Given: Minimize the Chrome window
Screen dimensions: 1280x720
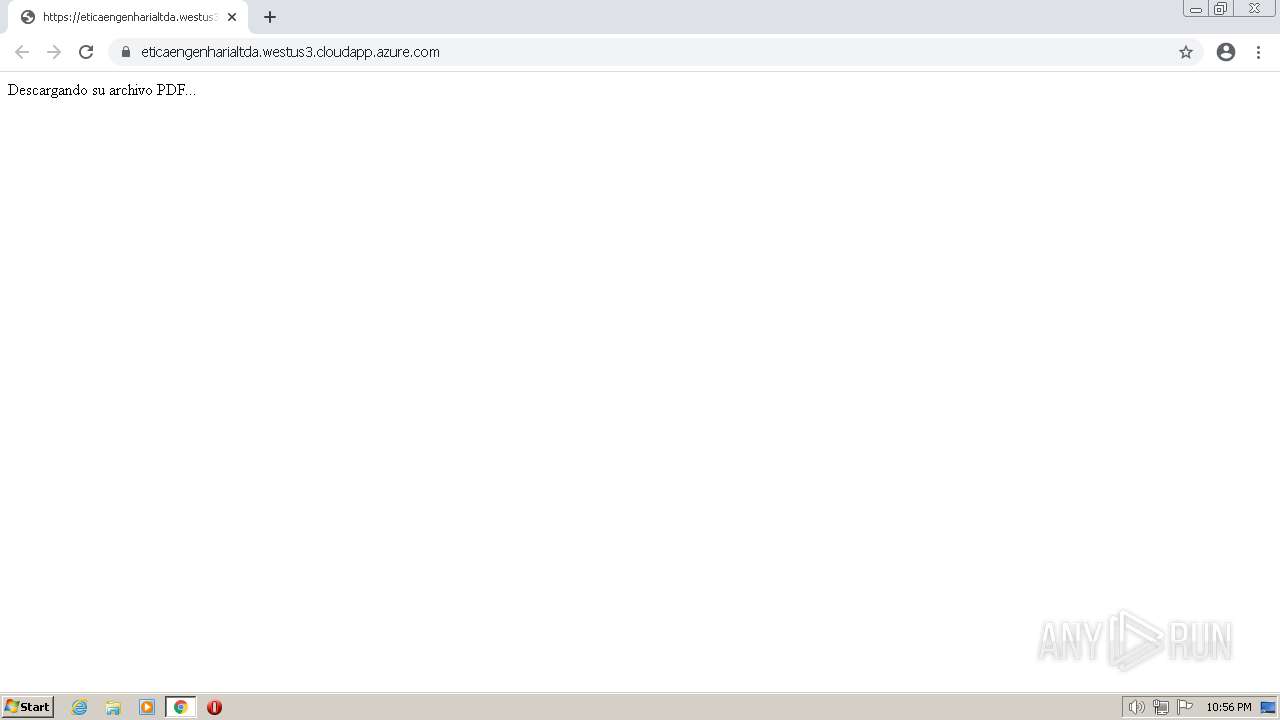Looking at the screenshot, I should [1196, 9].
